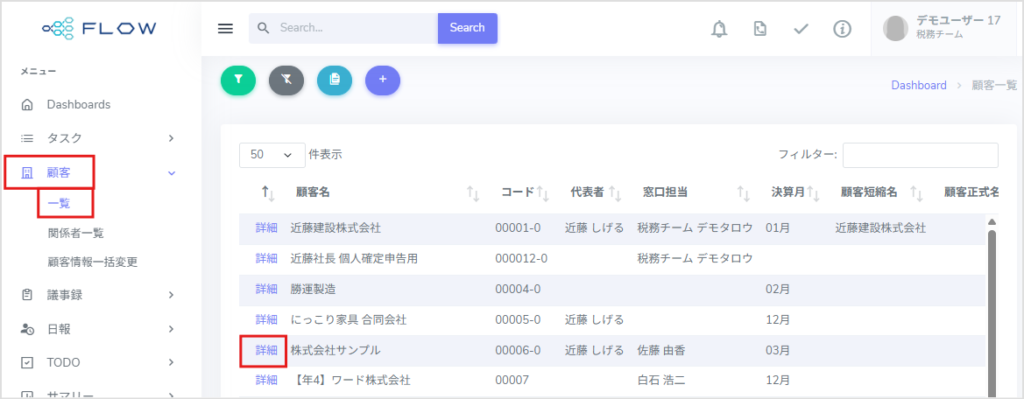Open the Dashboards sidebar item

(78, 104)
